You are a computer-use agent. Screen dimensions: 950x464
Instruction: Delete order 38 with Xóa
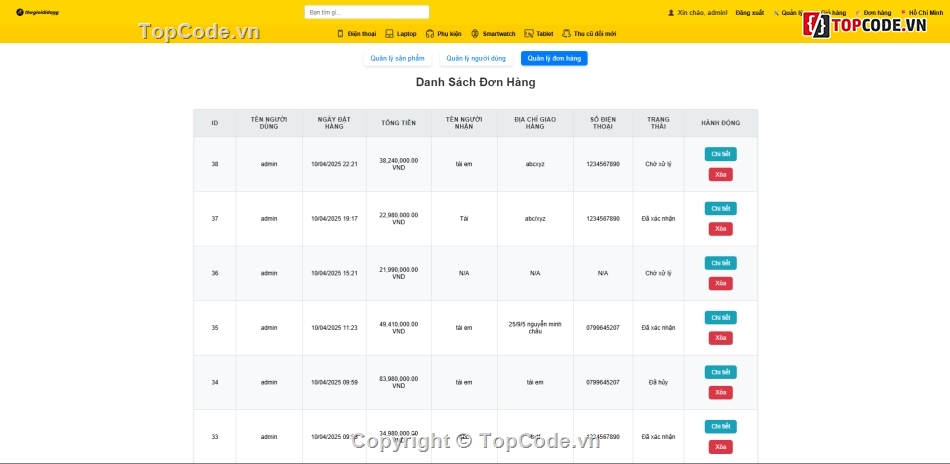point(720,174)
